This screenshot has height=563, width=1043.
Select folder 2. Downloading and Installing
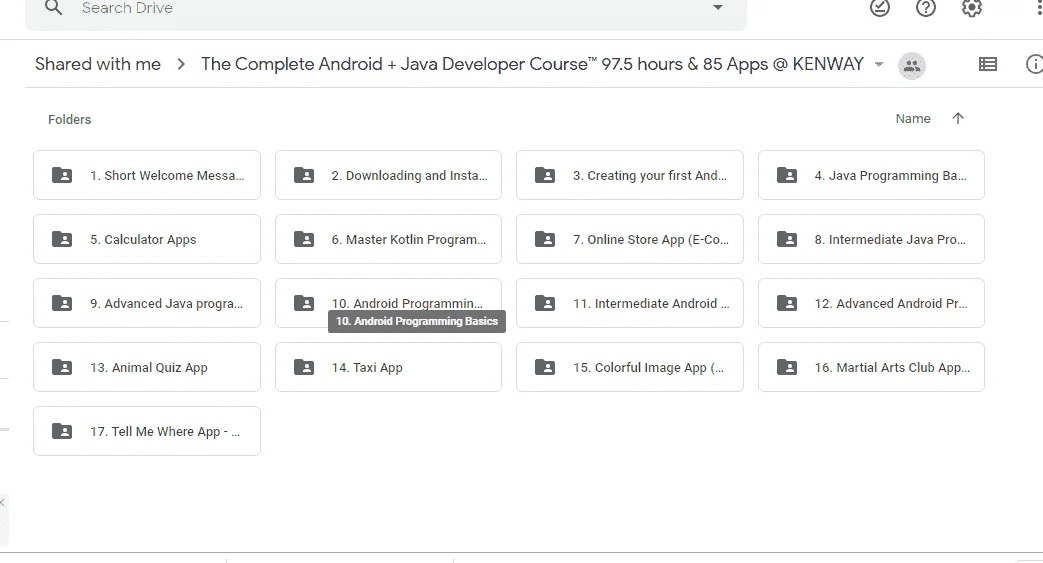[x=388, y=175]
